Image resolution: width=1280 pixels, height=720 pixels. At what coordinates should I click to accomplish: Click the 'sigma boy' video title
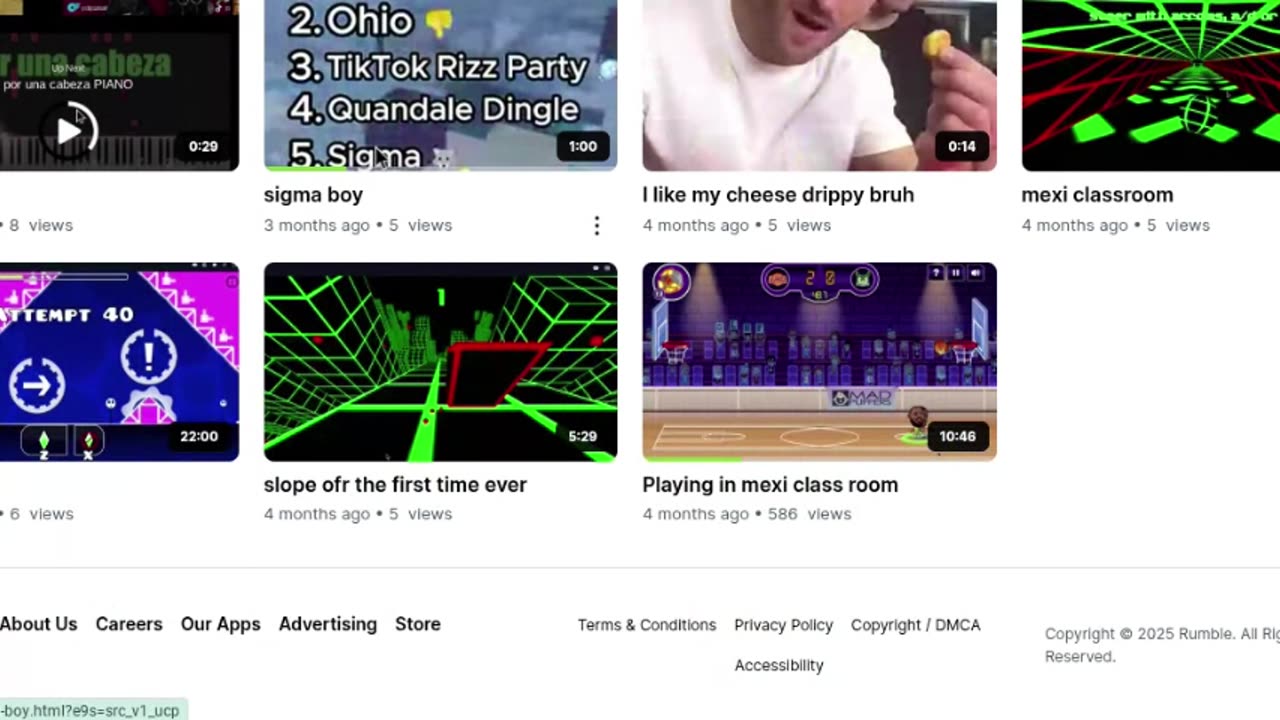point(313,195)
